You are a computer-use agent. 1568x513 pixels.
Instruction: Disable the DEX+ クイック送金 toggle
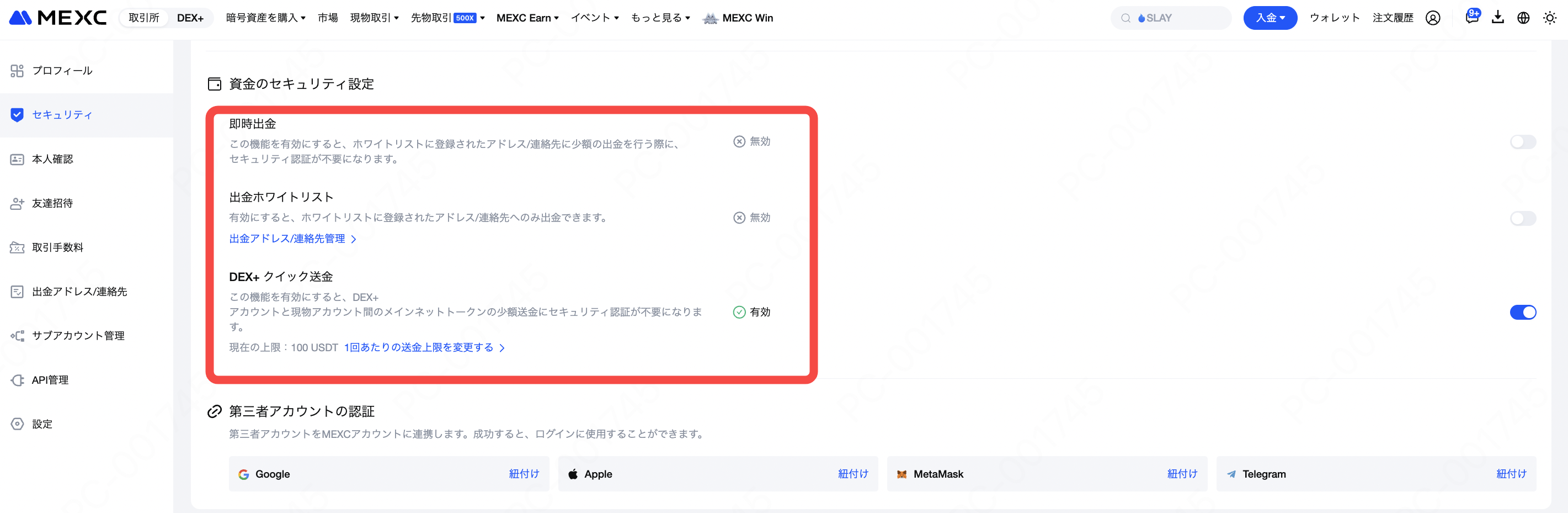[x=1522, y=313]
